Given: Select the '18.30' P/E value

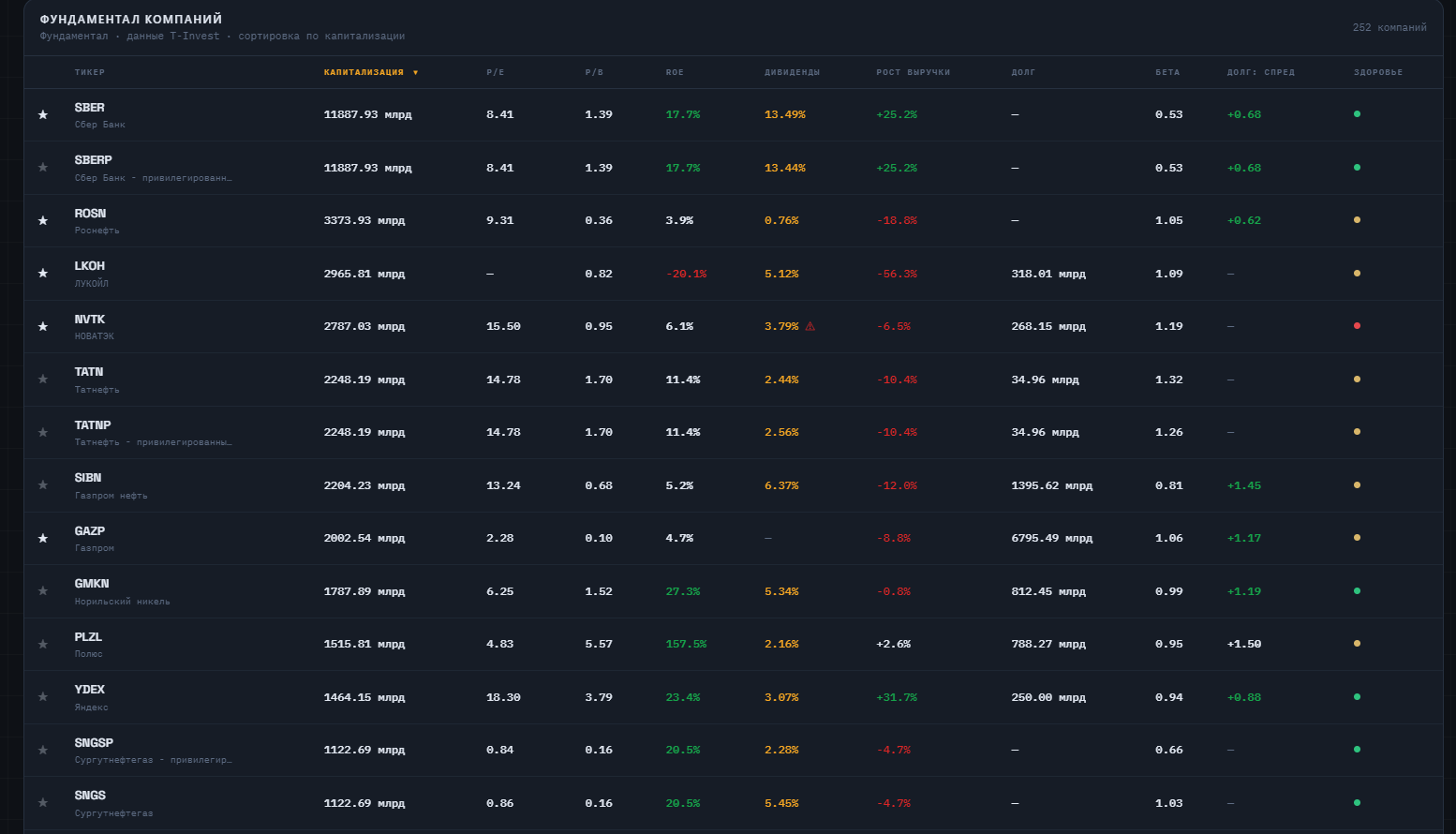Looking at the screenshot, I should point(503,697).
